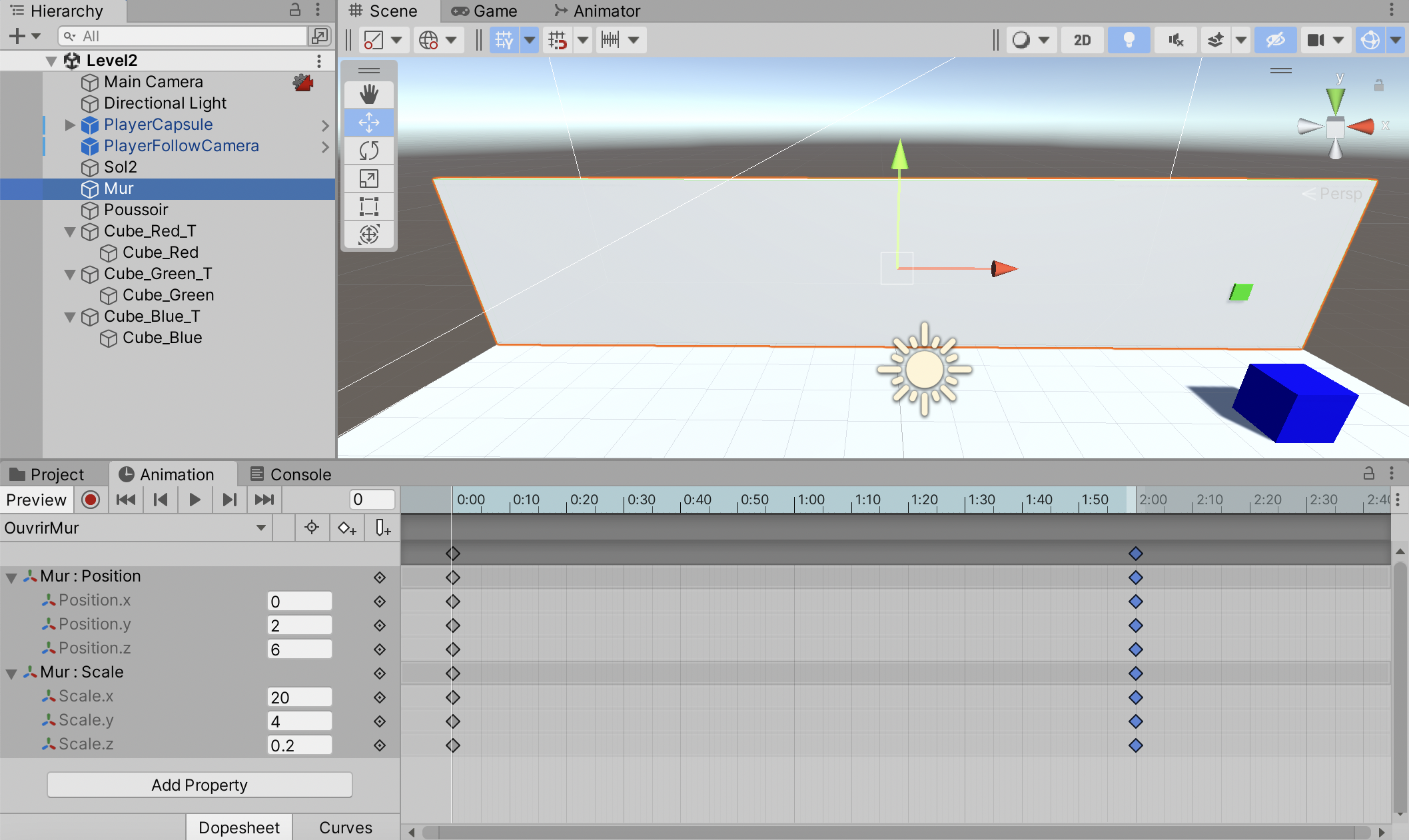Select the Scale tool
1409x840 pixels.
click(x=368, y=179)
